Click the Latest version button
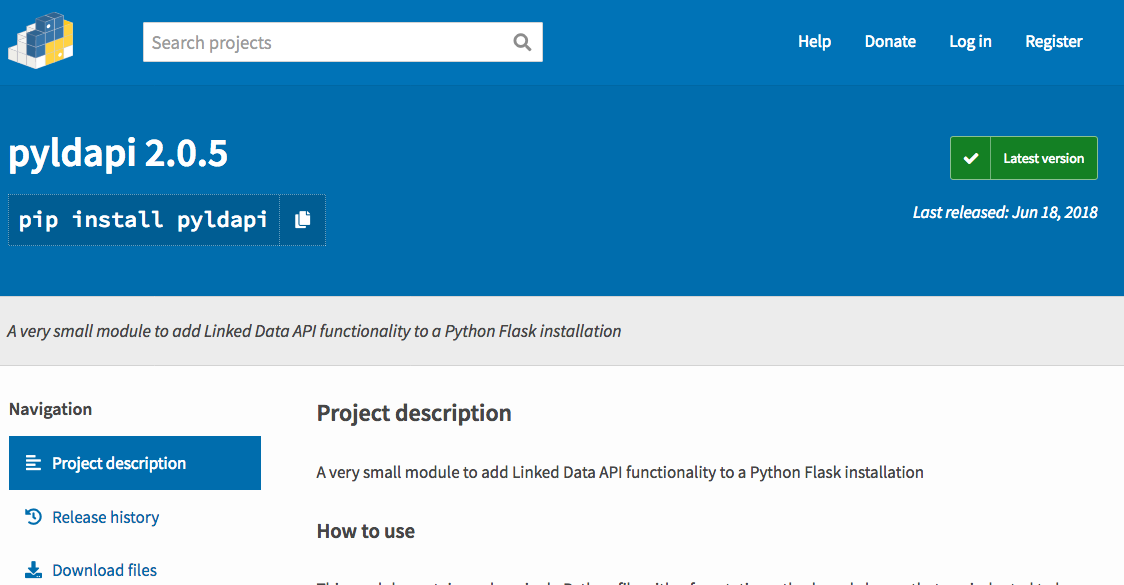This screenshot has width=1124, height=585. click(x=1024, y=158)
